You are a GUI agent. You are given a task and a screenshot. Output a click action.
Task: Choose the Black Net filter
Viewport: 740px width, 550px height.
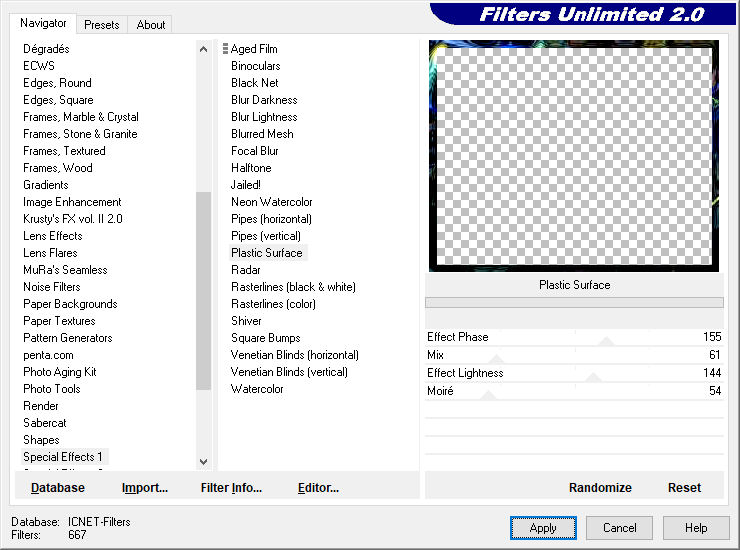coord(254,83)
